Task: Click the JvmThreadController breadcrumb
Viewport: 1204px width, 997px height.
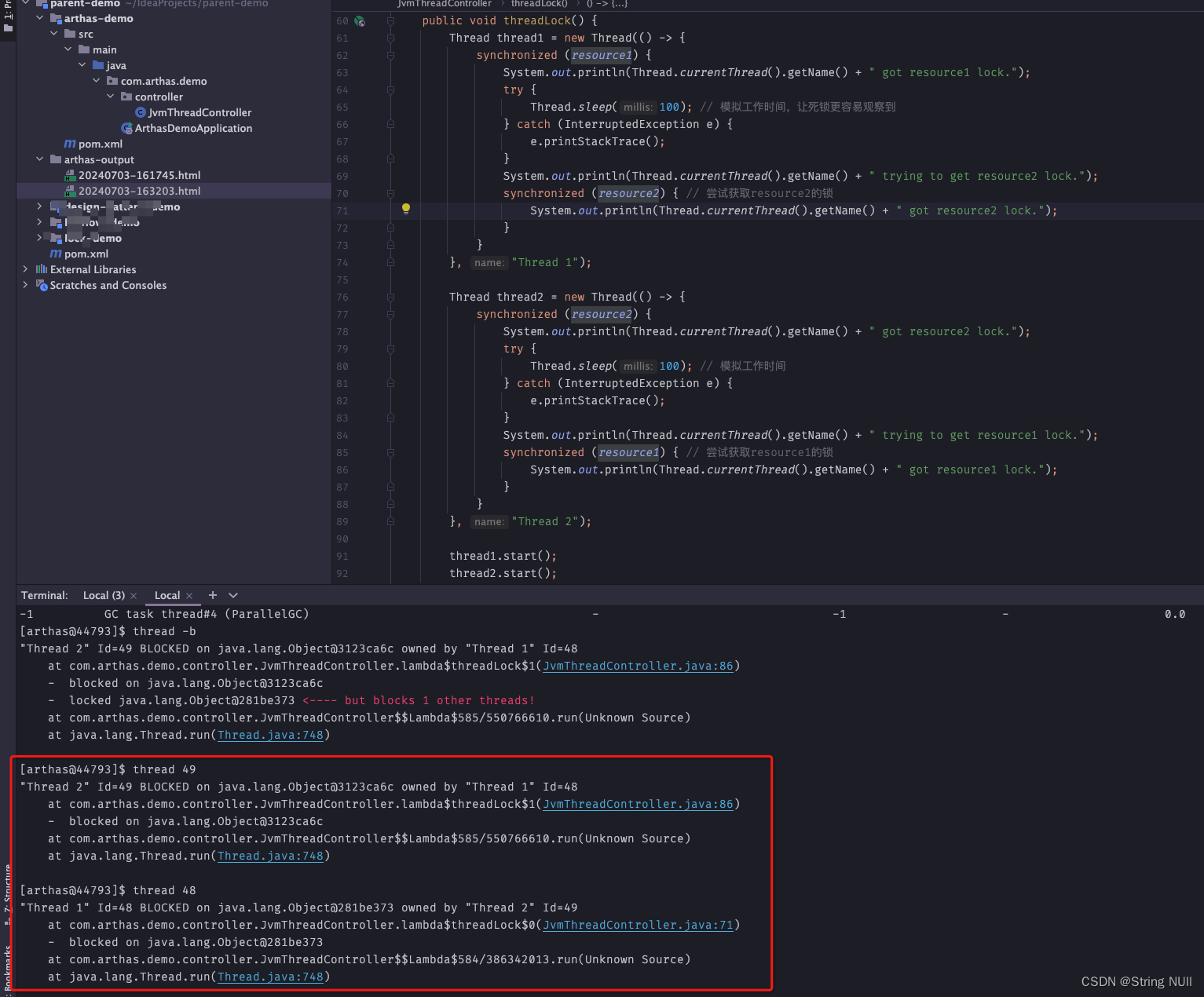Action: coord(445,4)
